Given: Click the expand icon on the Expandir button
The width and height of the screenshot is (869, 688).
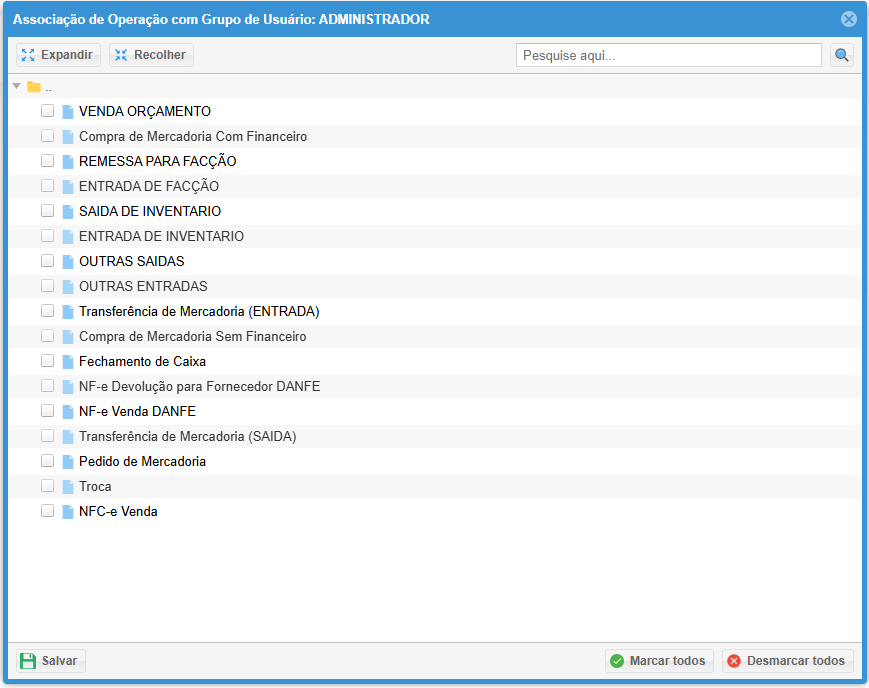Looking at the screenshot, I should (29, 55).
